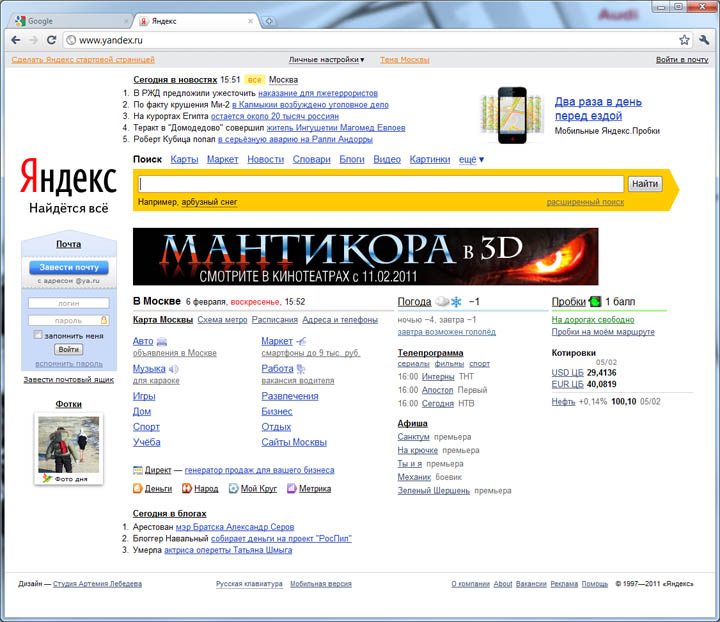Open the Схема метро link
720x622 pixels.
222,320
